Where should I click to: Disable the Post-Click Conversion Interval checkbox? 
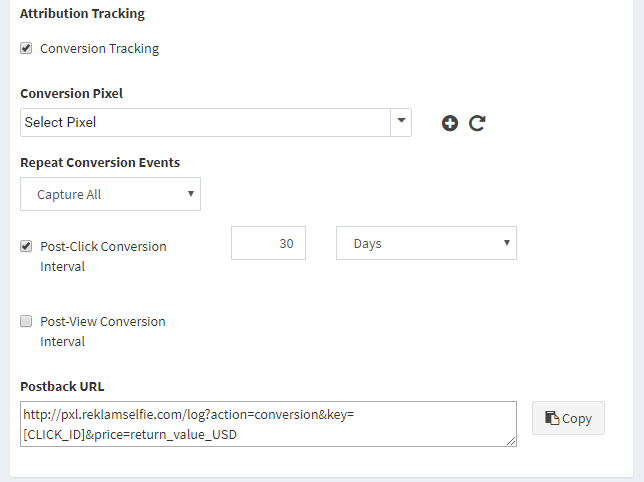[x=26, y=246]
